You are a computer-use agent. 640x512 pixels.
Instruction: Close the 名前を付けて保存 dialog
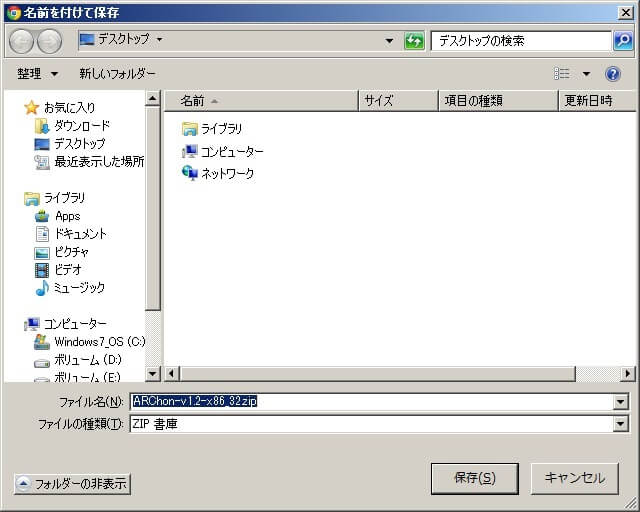[x=626, y=13]
